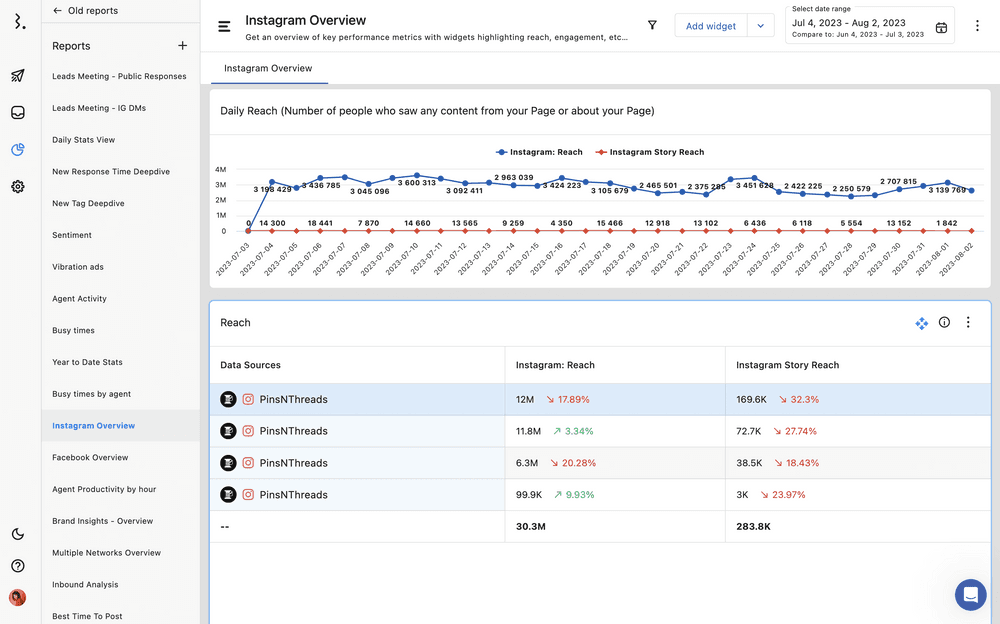Toggle dark mode moon icon
This screenshot has width=1000, height=624.
click(18, 534)
